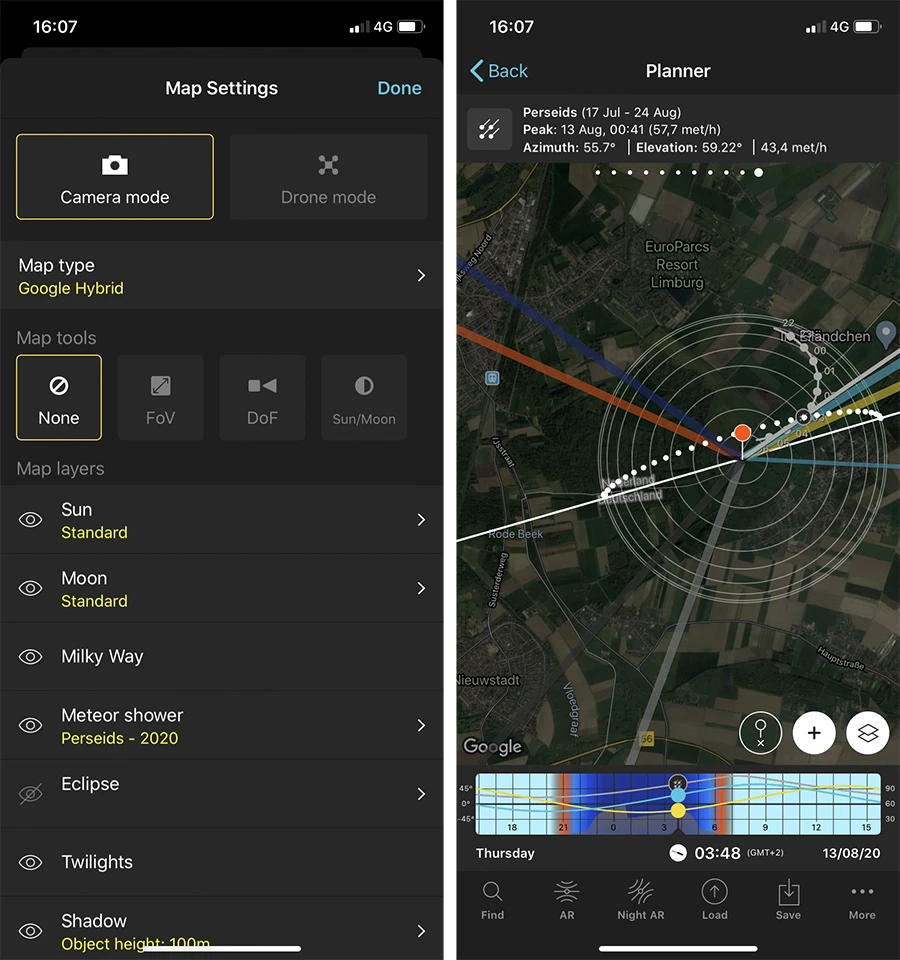Tap the Thursday day label
This screenshot has width=900, height=960.
pos(505,853)
